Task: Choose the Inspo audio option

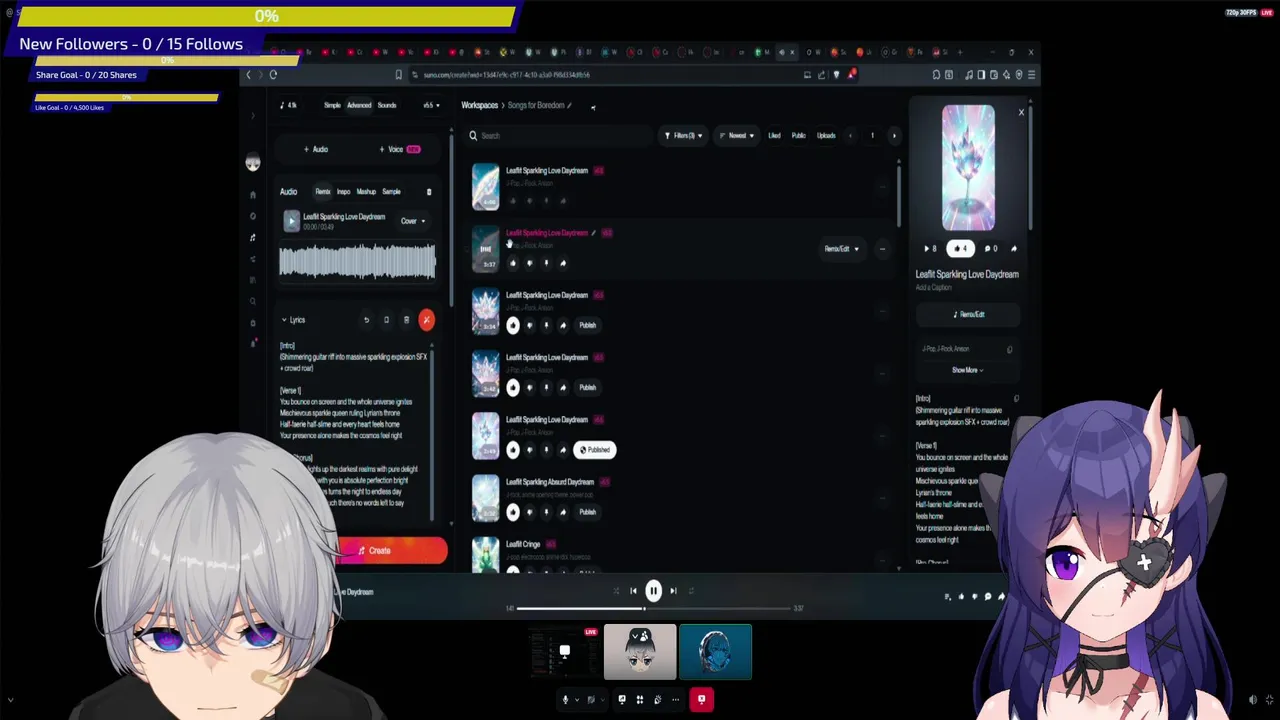Action: (x=343, y=192)
